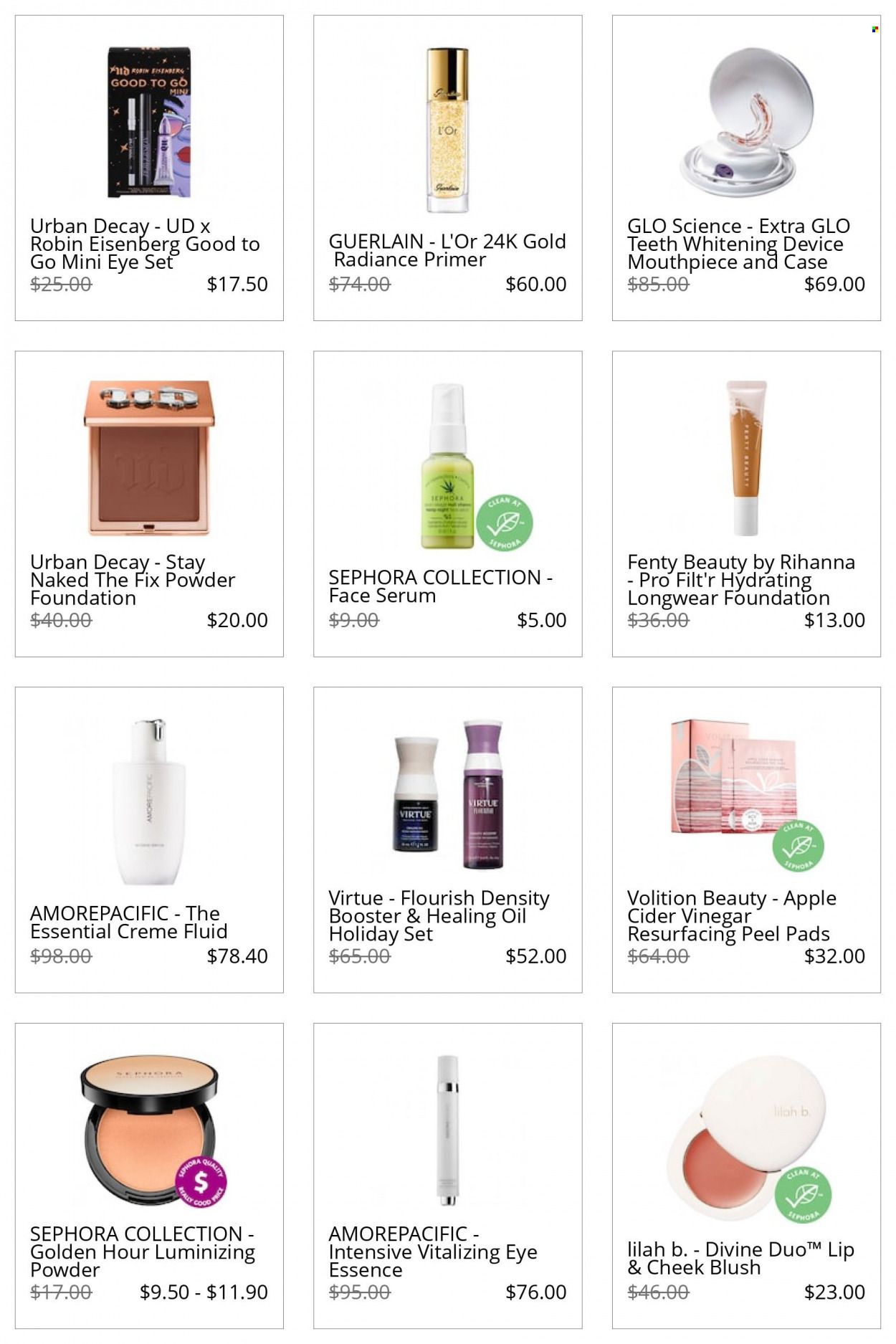Viewport: 896px width, 1344px height.
Task: Open the GUERLAIN L'Or gold primer bottle image
Action: click(x=447, y=130)
